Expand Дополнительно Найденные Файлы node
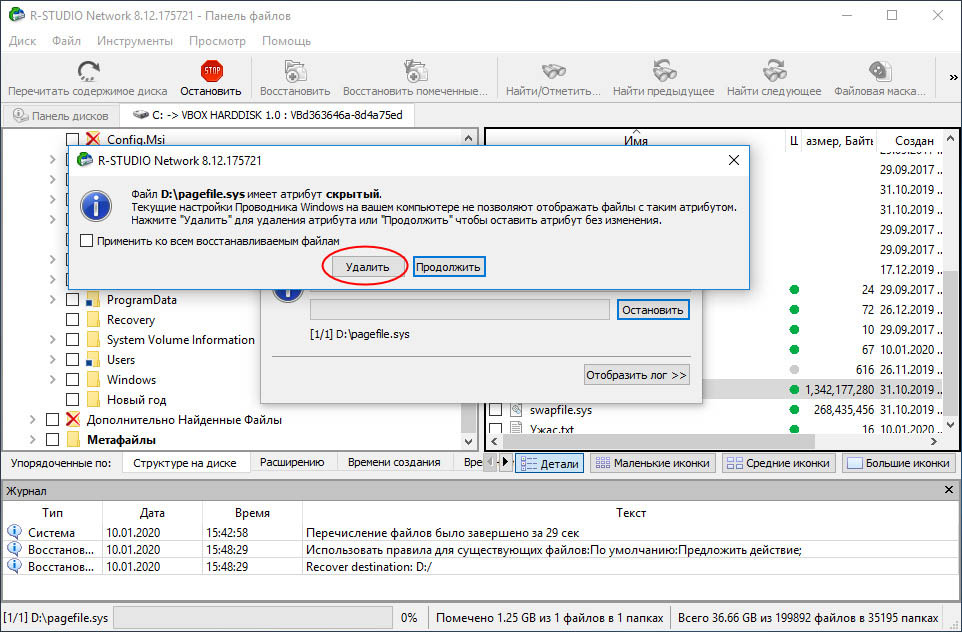The width and height of the screenshot is (962, 632). pyautogui.click(x=33, y=420)
